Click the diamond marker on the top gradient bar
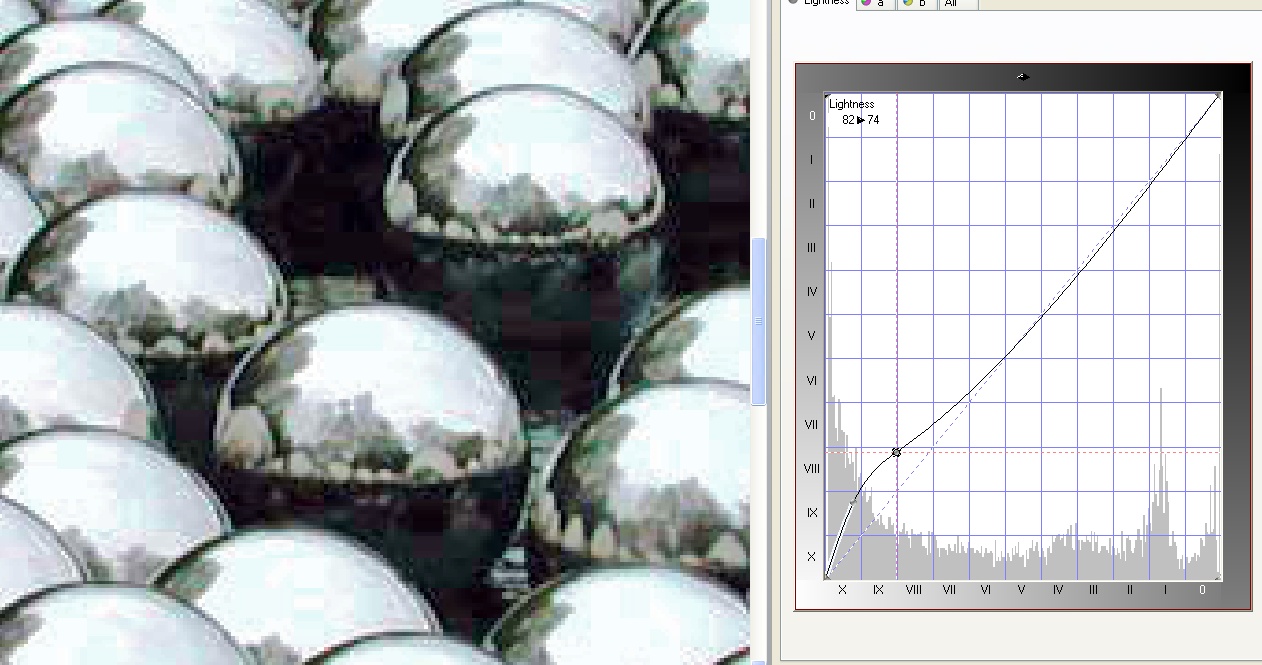This screenshot has width=1262, height=665. click(x=1022, y=76)
